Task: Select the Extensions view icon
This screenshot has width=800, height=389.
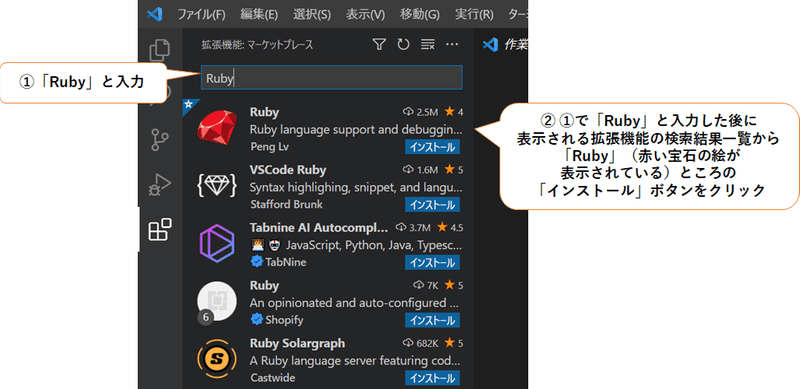Action: 160,230
